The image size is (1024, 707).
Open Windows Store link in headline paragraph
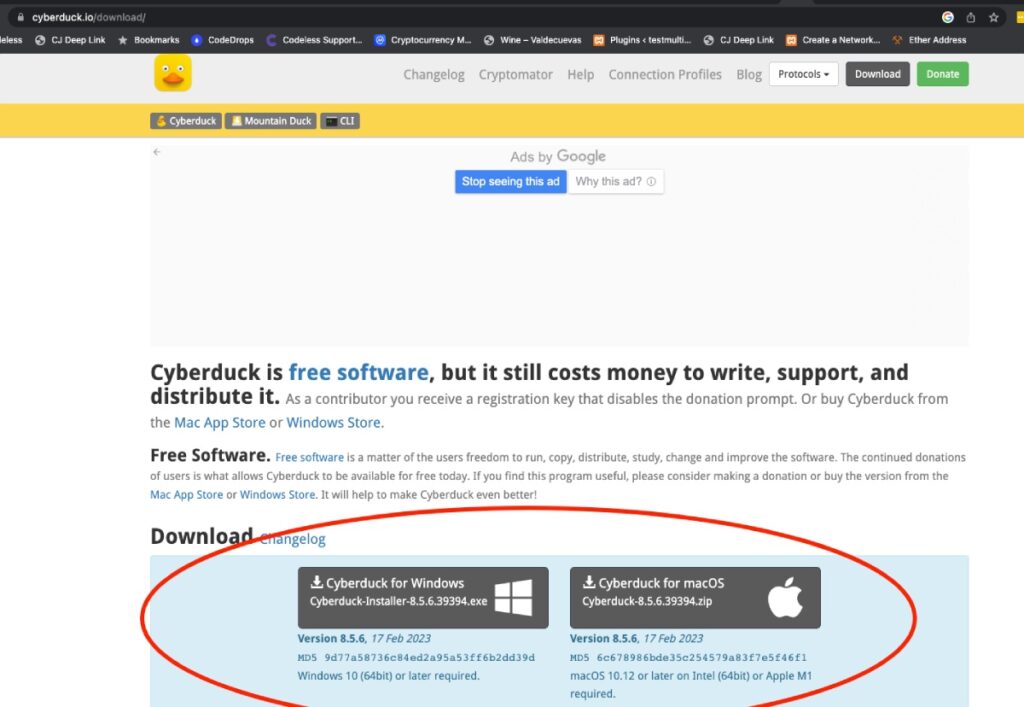(x=333, y=422)
